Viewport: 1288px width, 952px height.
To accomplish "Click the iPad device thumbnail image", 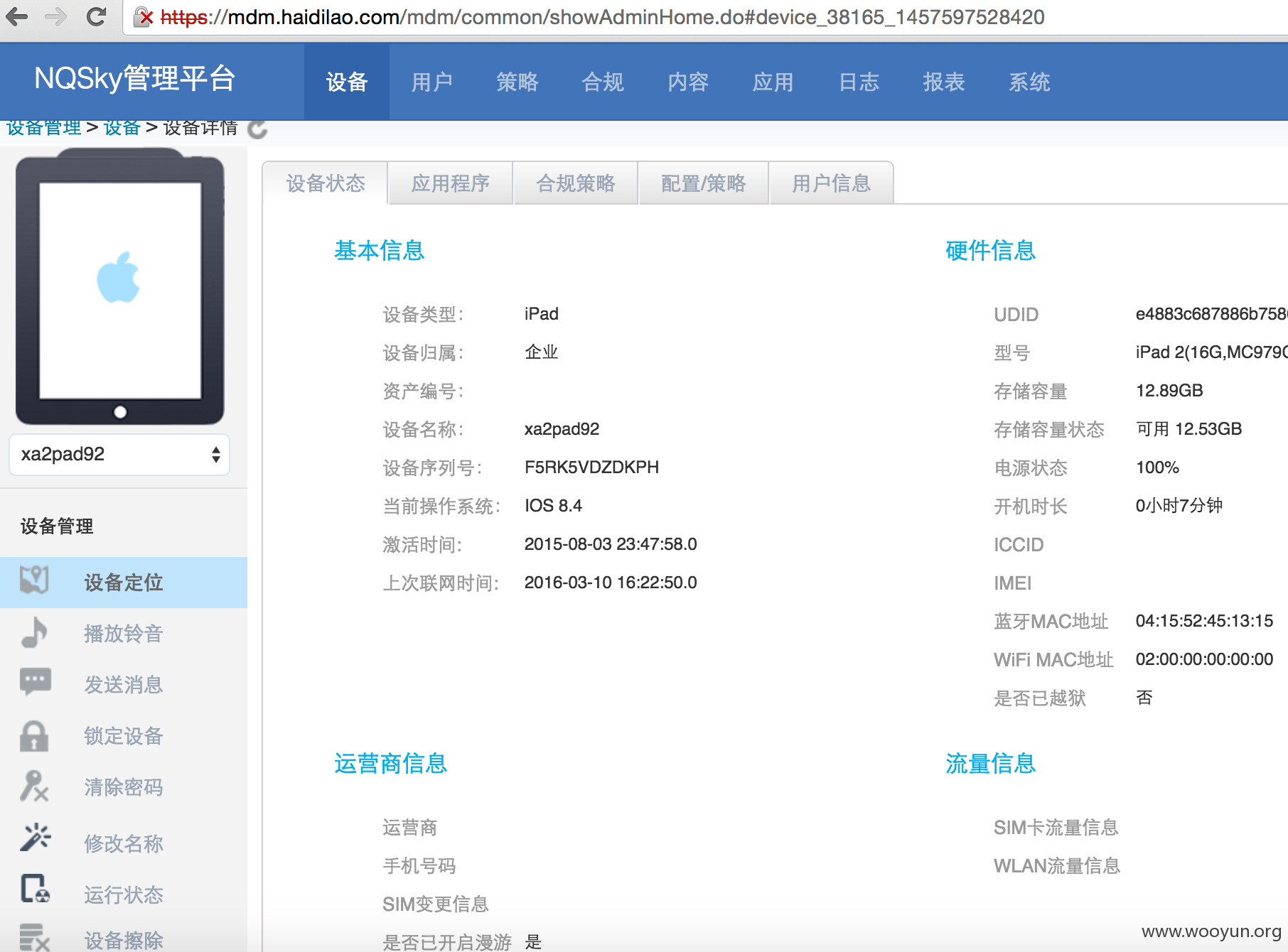I will click(120, 287).
